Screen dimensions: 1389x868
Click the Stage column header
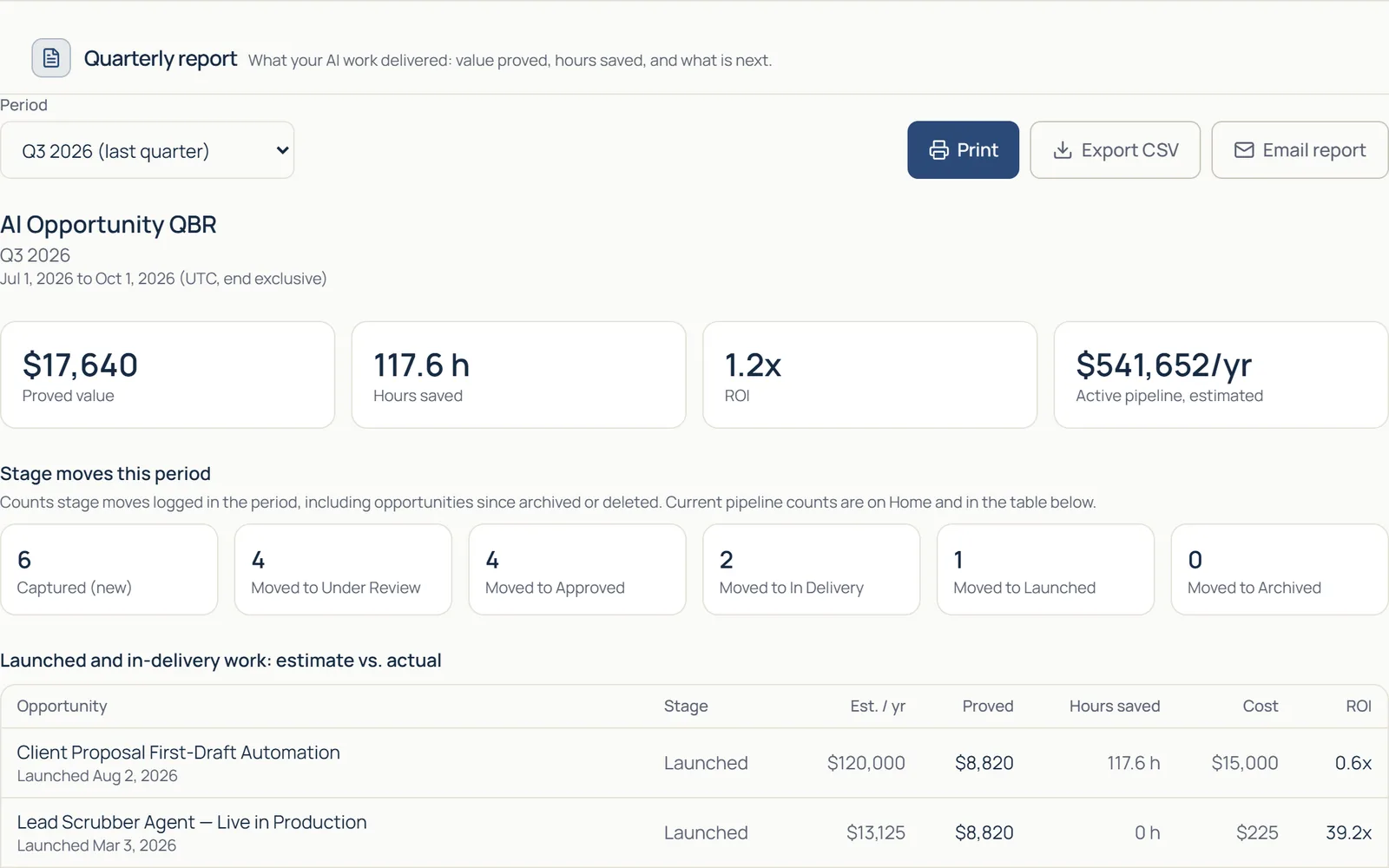click(x=686, y=706)
